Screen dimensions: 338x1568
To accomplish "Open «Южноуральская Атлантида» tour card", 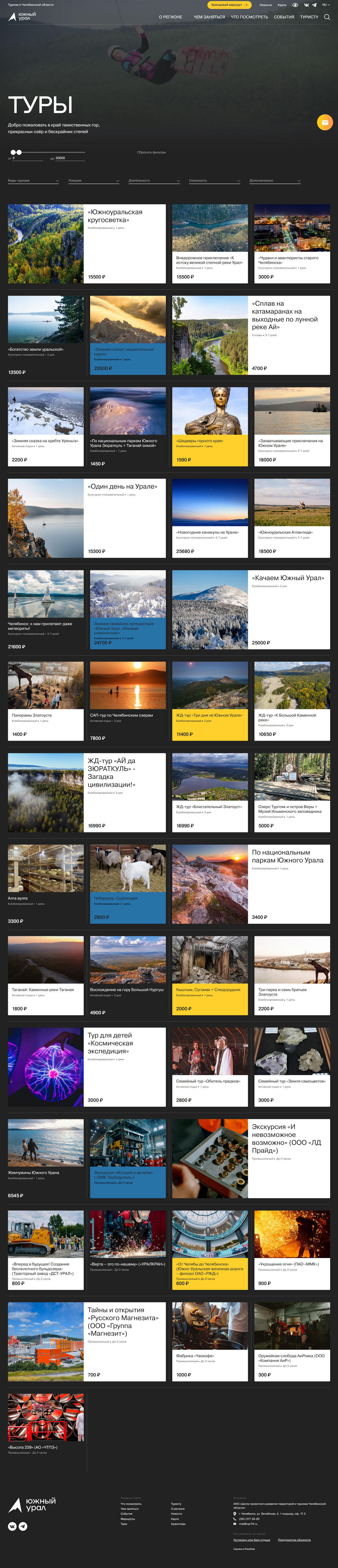I will pyautogui.click(x=292, y=518).
